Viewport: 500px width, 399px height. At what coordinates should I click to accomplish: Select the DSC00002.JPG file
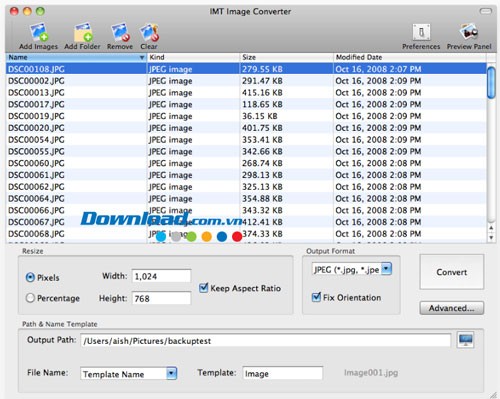click(246, 81)
